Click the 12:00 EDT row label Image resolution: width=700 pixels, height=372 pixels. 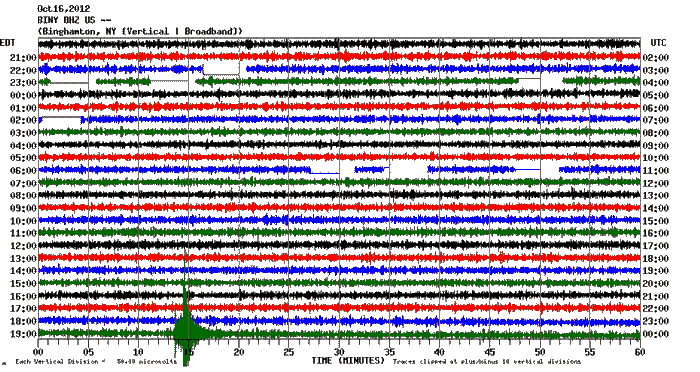tap(23, 246)
